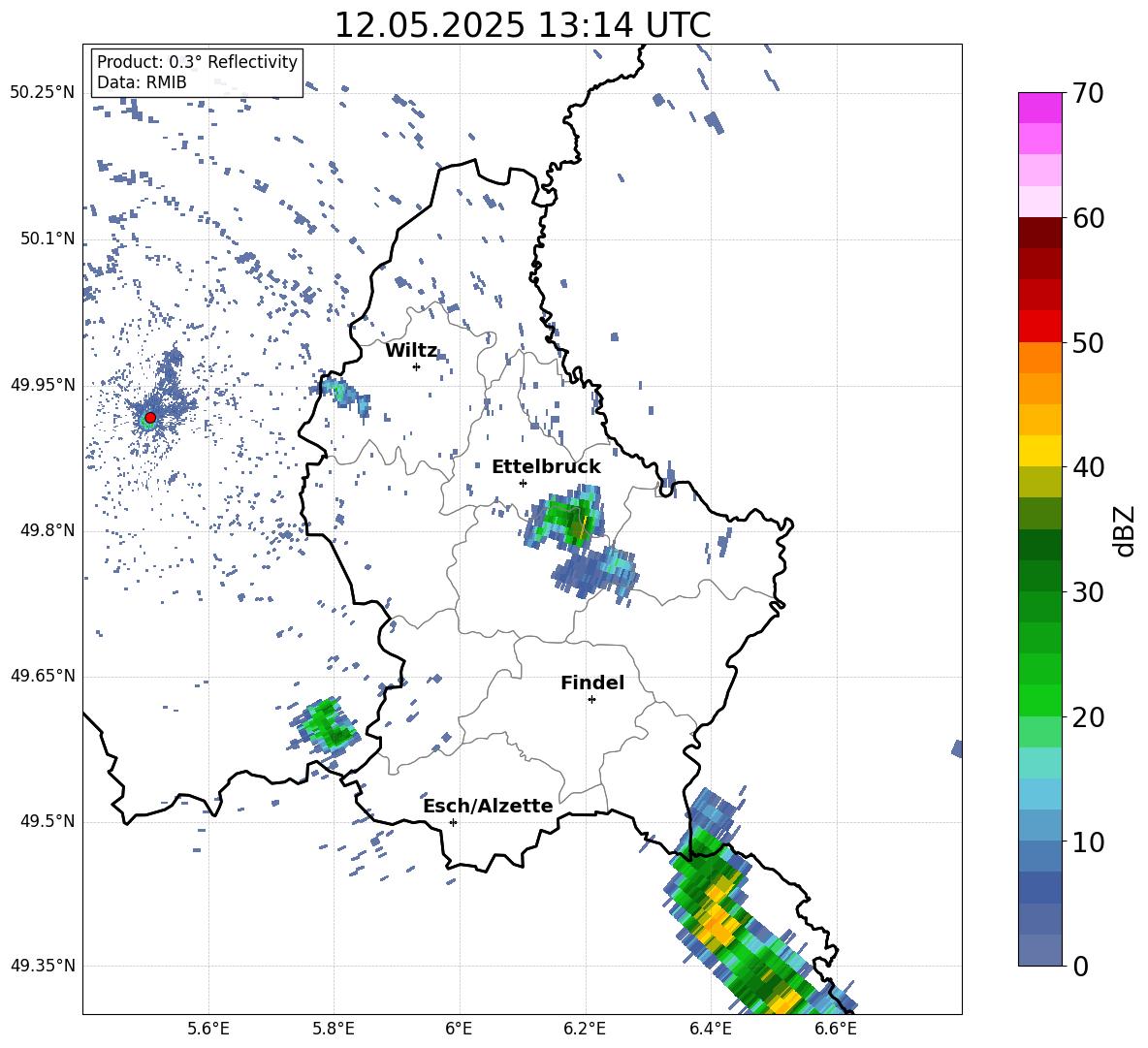Click the 10 value on colorbar
The width and height of the screenshot is (1148, 1048).
click(1088, 842)
